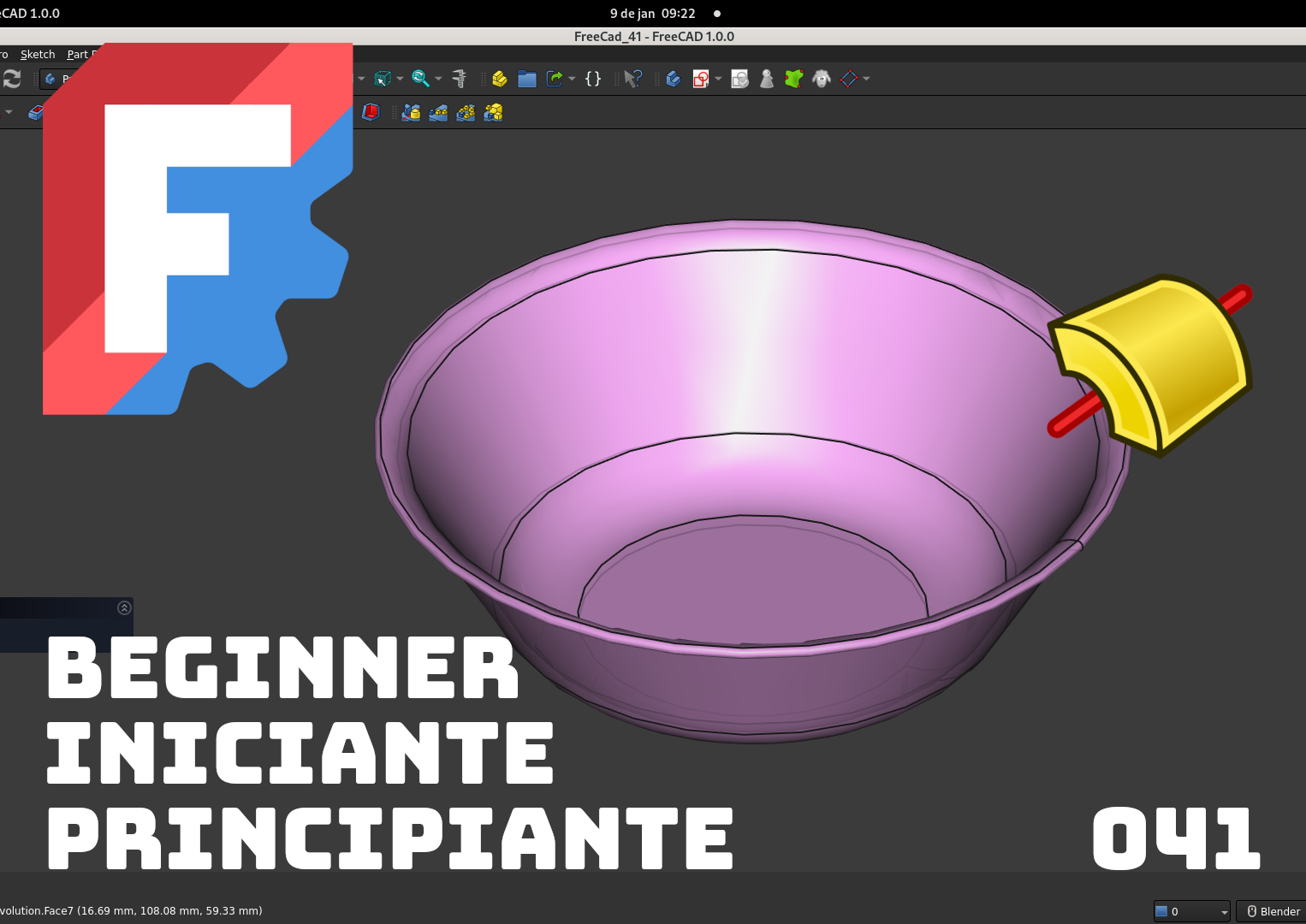Open the Sketch menu

[x=38, y=54]
